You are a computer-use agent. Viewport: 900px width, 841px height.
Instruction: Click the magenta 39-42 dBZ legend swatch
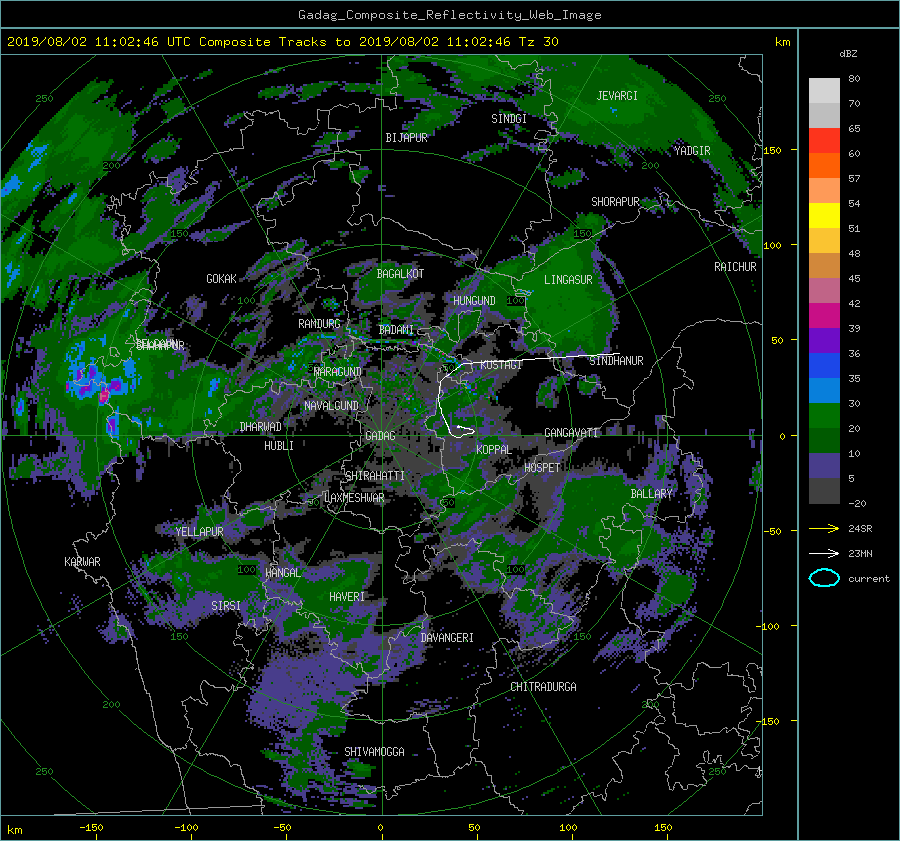click(x=824, y=316)
